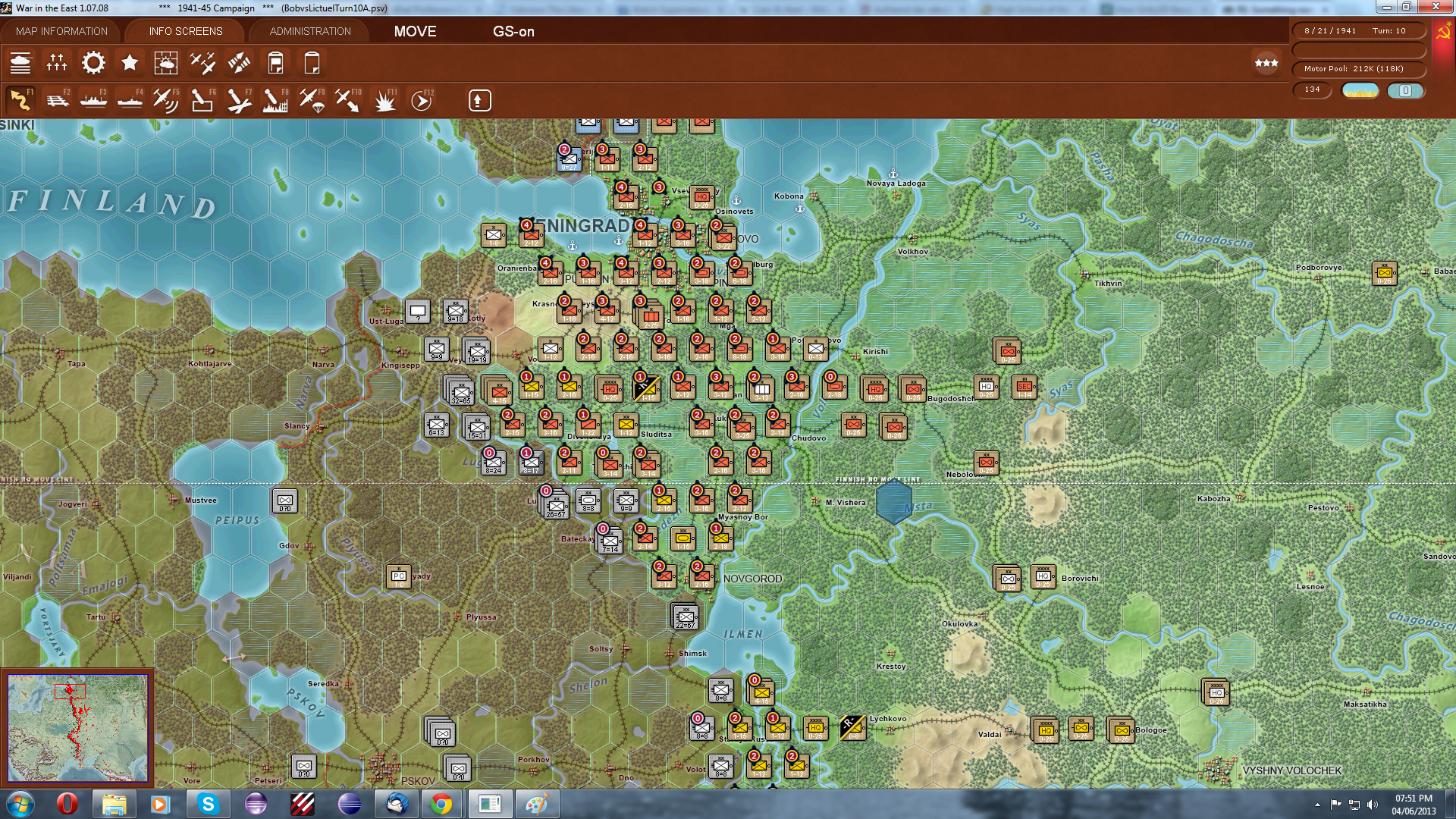Open the production gear icon

tap(93, 63)
